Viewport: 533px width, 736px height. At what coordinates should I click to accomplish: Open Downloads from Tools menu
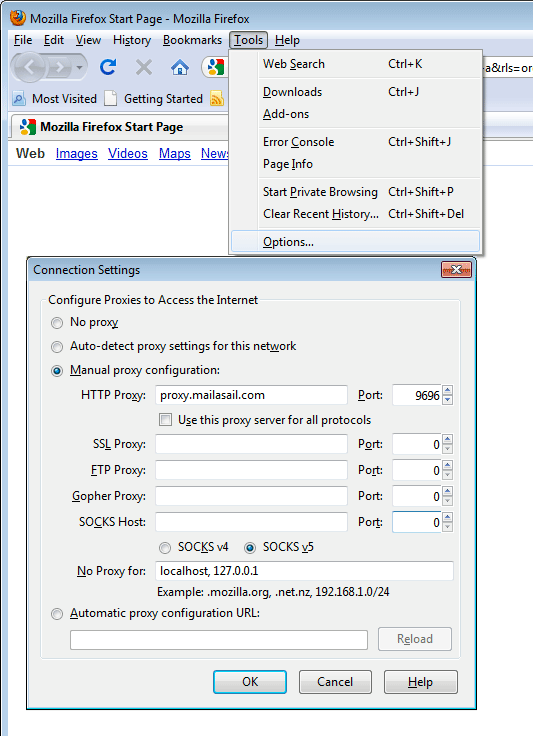click(356, 92)
